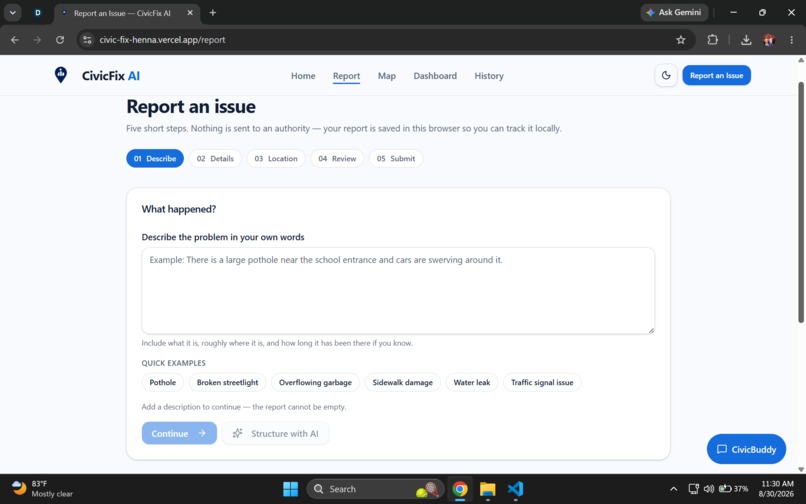Click the search magnifier icon in taskbar
Viewport: 806px width, 504px height.
(x=319, y=489)
